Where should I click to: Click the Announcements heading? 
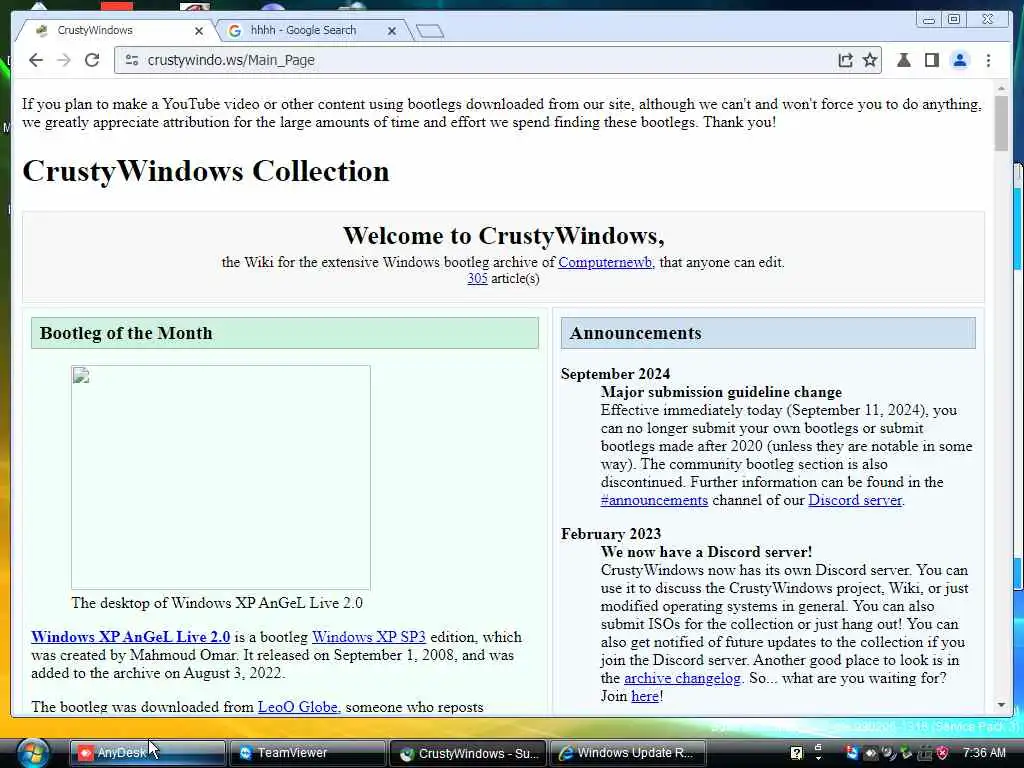635,333
